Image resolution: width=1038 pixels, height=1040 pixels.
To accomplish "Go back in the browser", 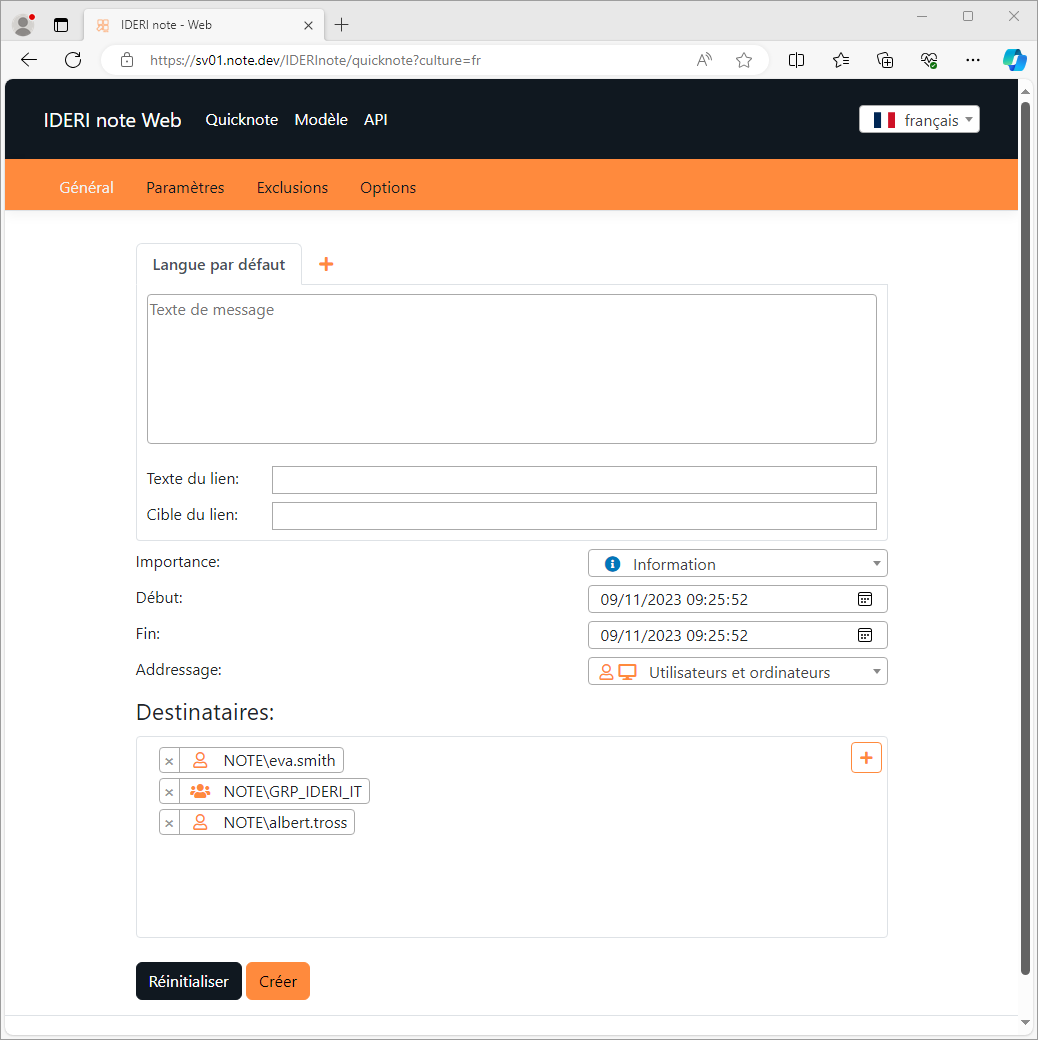I will [x=29, y=60].
